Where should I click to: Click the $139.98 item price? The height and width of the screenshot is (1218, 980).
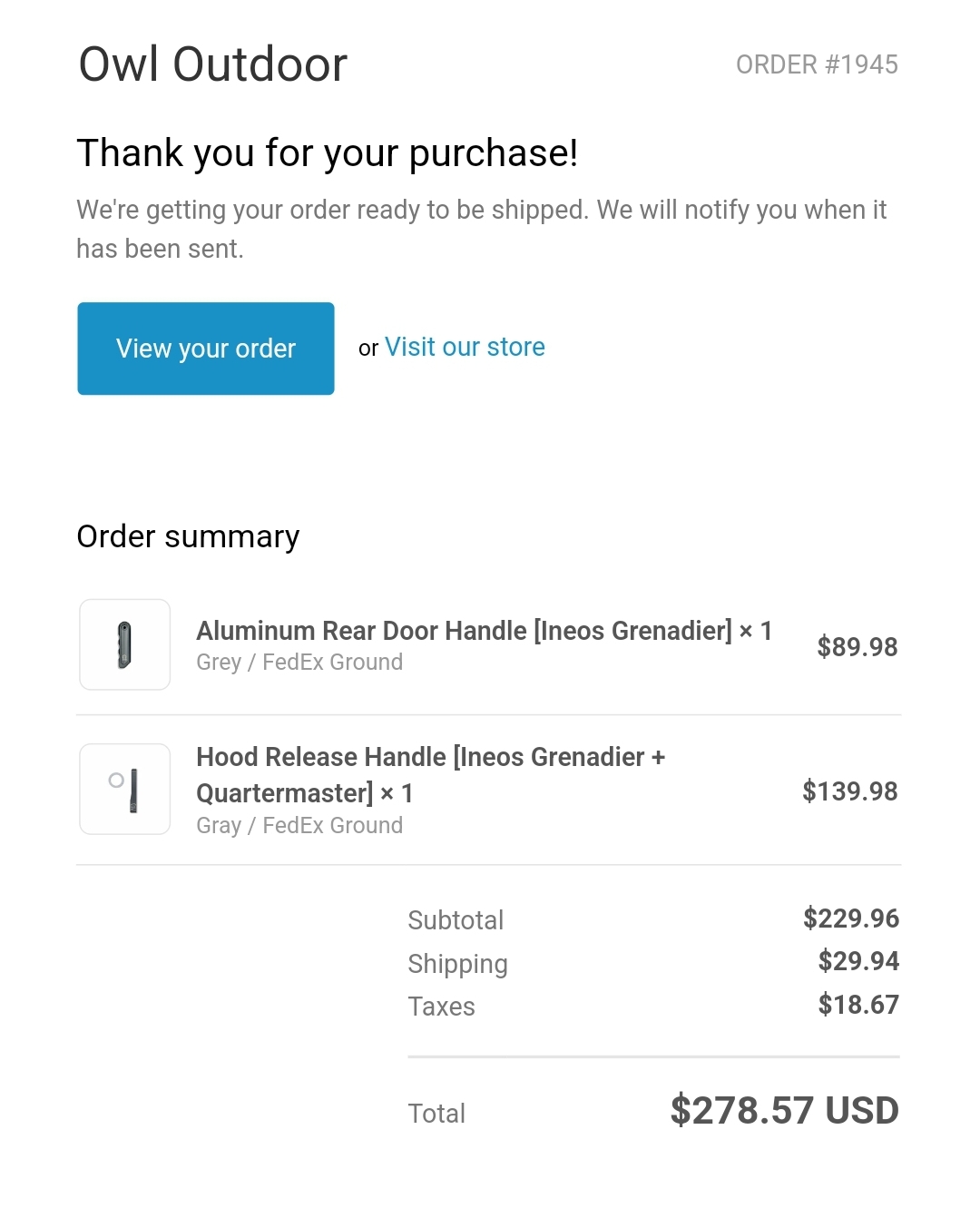point(850,791)
